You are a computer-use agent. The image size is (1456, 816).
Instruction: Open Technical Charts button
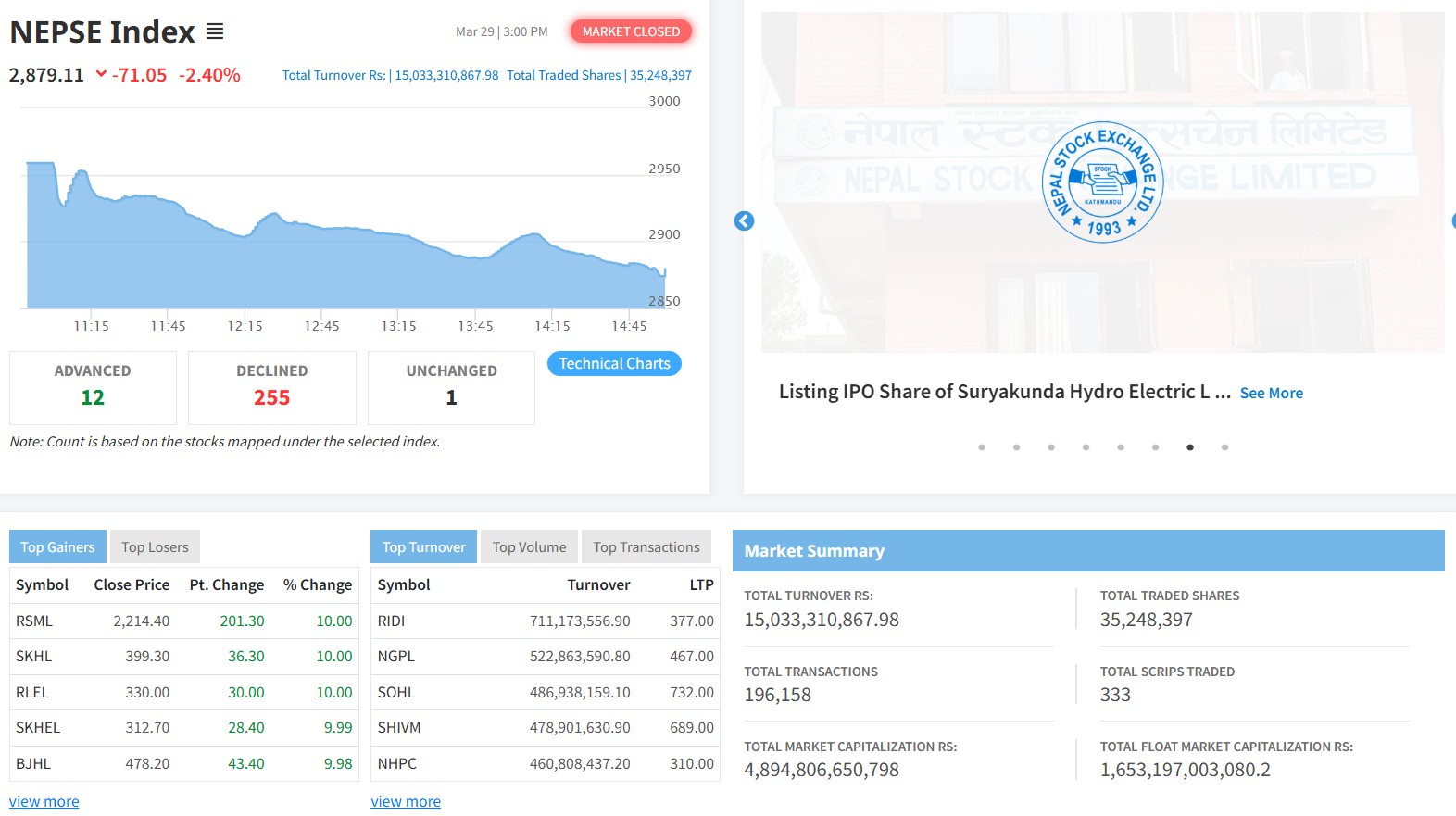(x=614, y=364)
